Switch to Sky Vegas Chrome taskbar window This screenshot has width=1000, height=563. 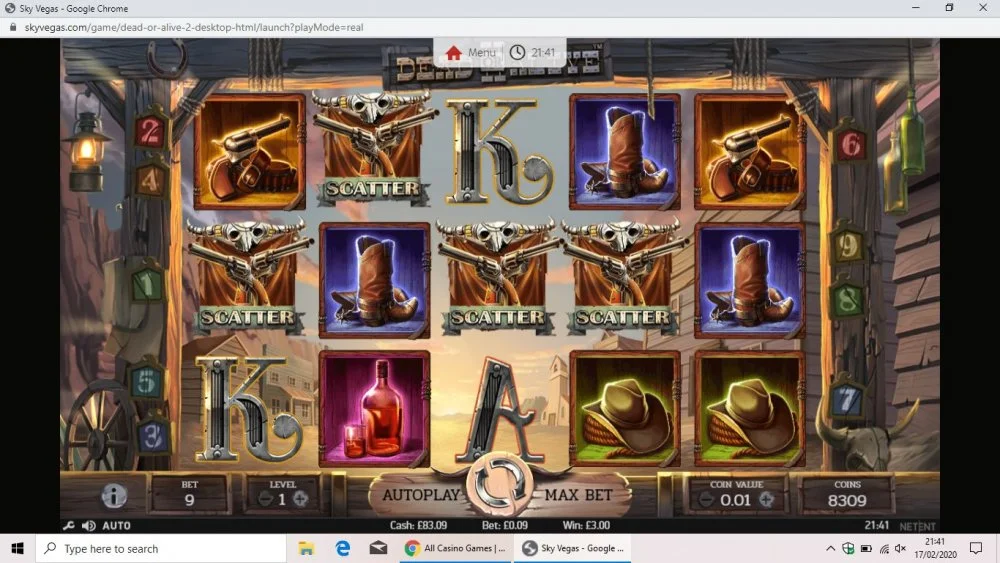tap(573, 548)
